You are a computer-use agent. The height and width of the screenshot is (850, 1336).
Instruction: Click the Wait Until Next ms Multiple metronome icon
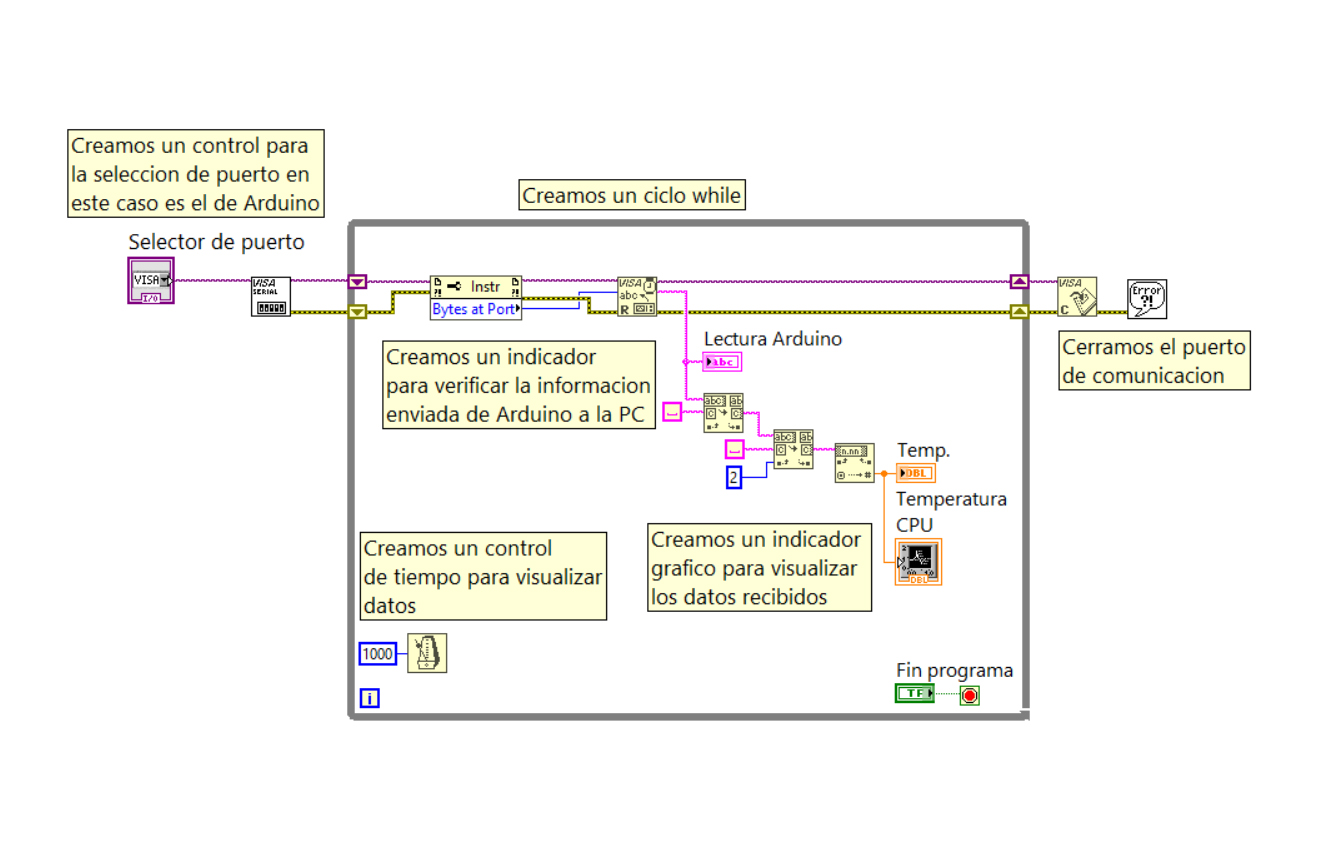[x=427, y=653]
